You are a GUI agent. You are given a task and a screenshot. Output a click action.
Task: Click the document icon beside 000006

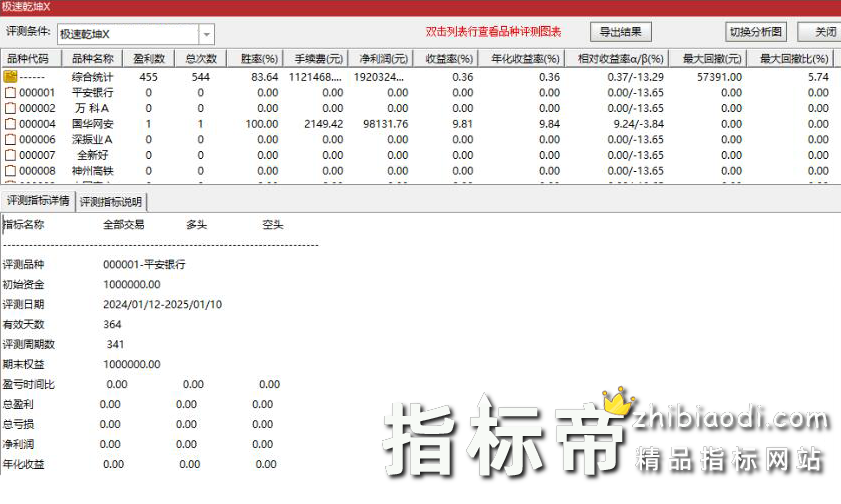point(10,139)
